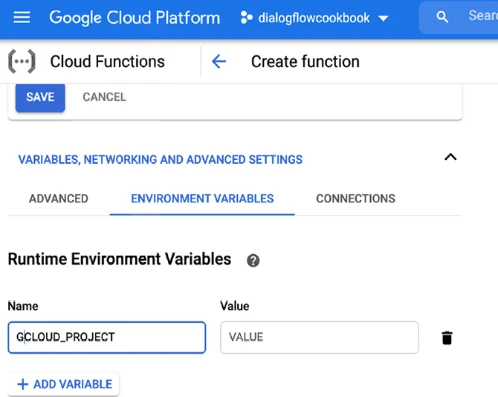Click the ADD VARIABLE button
The width and height of the screenshot is (498, 397).
click(x=64, y=384)
